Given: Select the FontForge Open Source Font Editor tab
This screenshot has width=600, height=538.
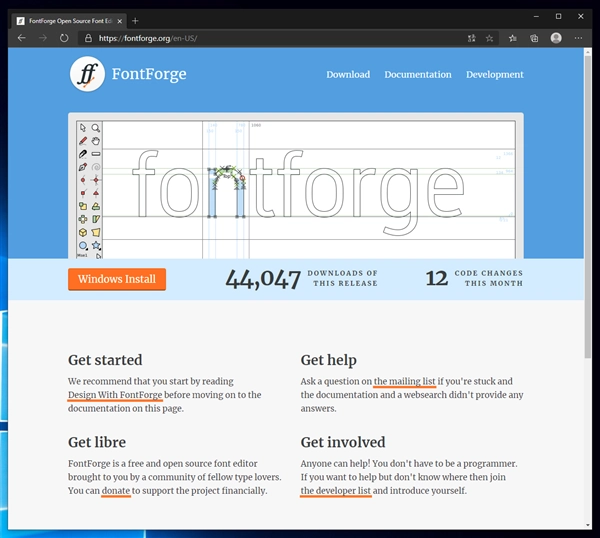Looking at the screenshot, I should coord(69,21).
